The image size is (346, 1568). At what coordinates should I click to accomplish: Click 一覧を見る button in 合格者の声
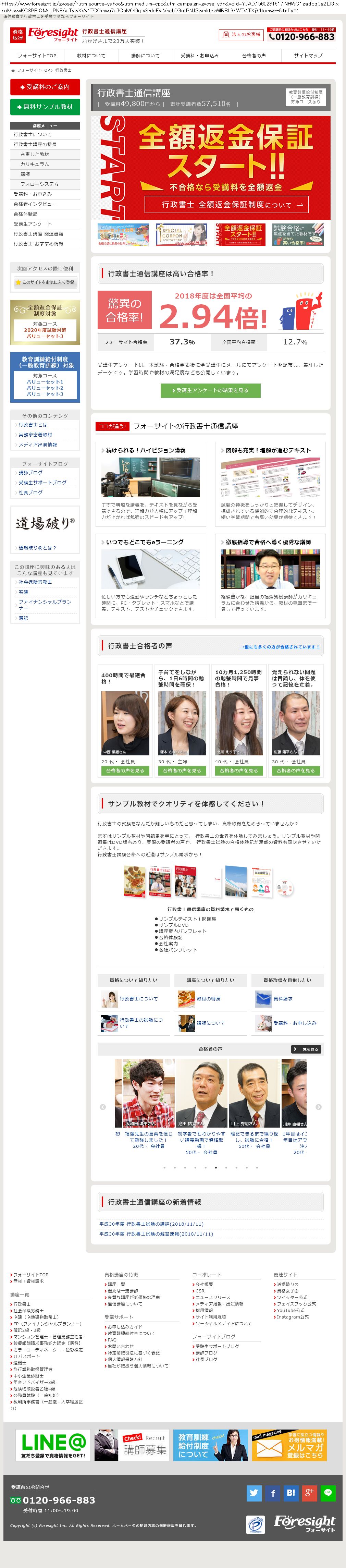[x=305, y=1049]
